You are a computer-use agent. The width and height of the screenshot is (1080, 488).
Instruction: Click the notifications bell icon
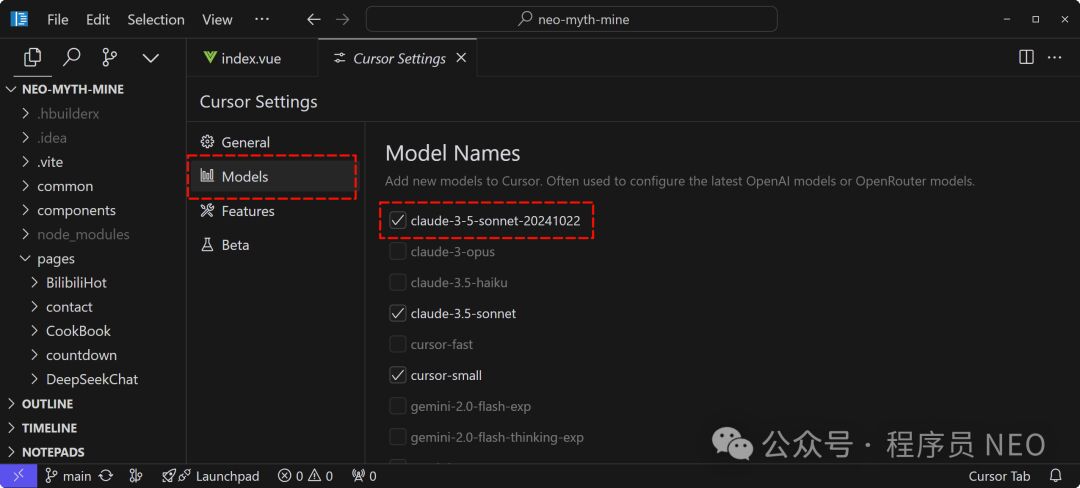click(1056, 476)
